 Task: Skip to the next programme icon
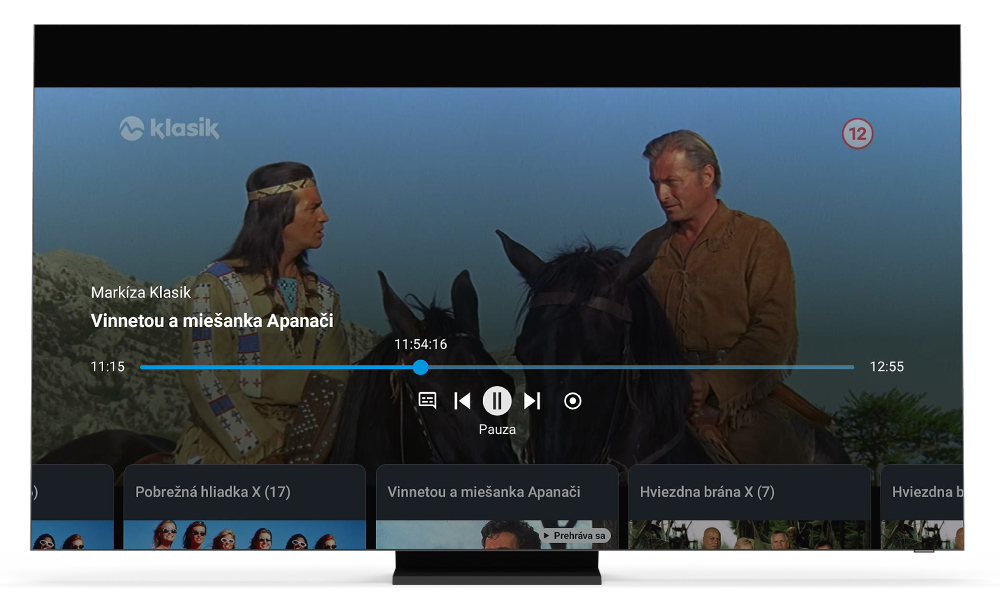tap(532, 400)
